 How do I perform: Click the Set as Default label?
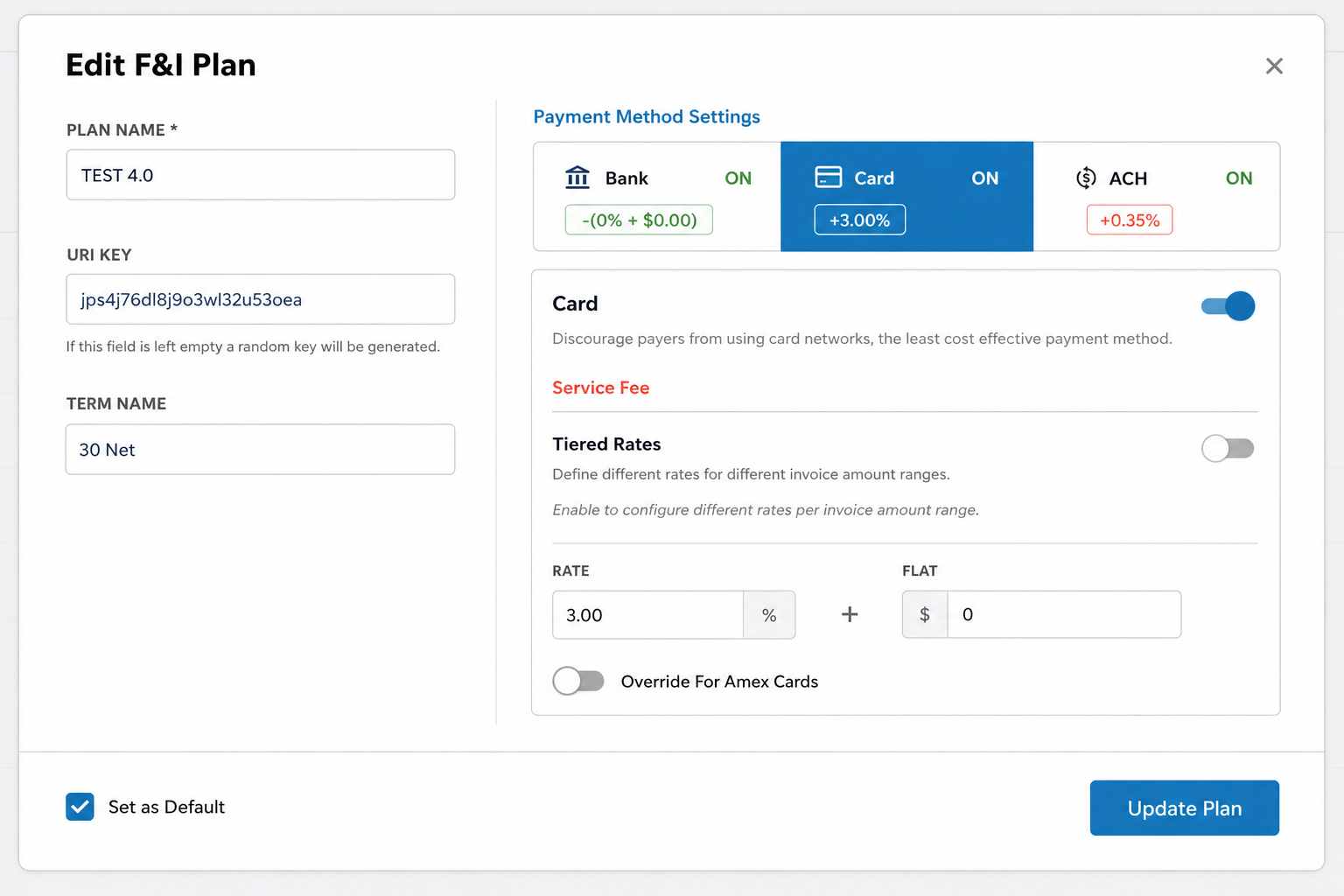(x=166, y=807)
